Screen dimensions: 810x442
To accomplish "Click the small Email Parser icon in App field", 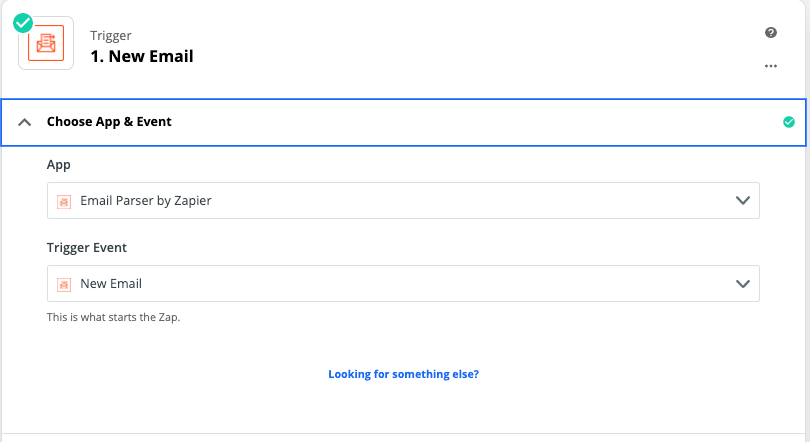I will pyautogui.click(x=64, y=201).
